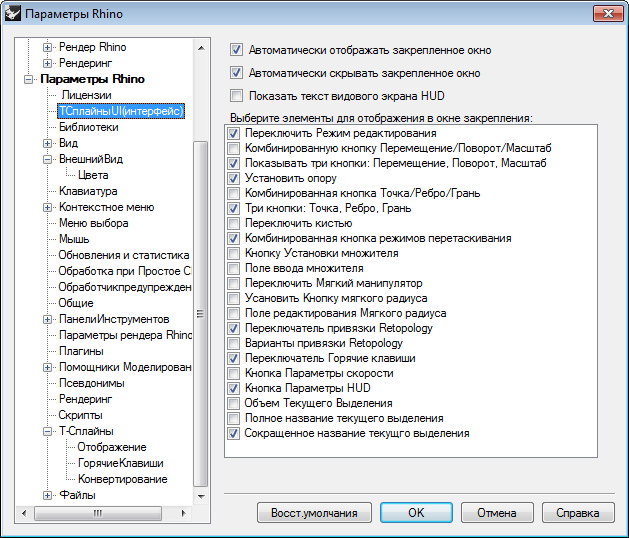The height and width of the screenshot is (538, 629).
Task: Open Скрипты in the options tree
Action: point(80,415)
